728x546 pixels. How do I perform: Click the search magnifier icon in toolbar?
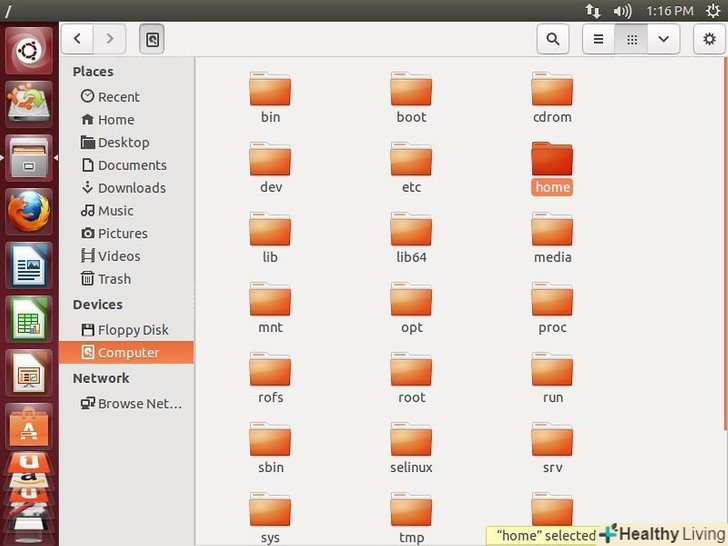click(x=552, y=39)
